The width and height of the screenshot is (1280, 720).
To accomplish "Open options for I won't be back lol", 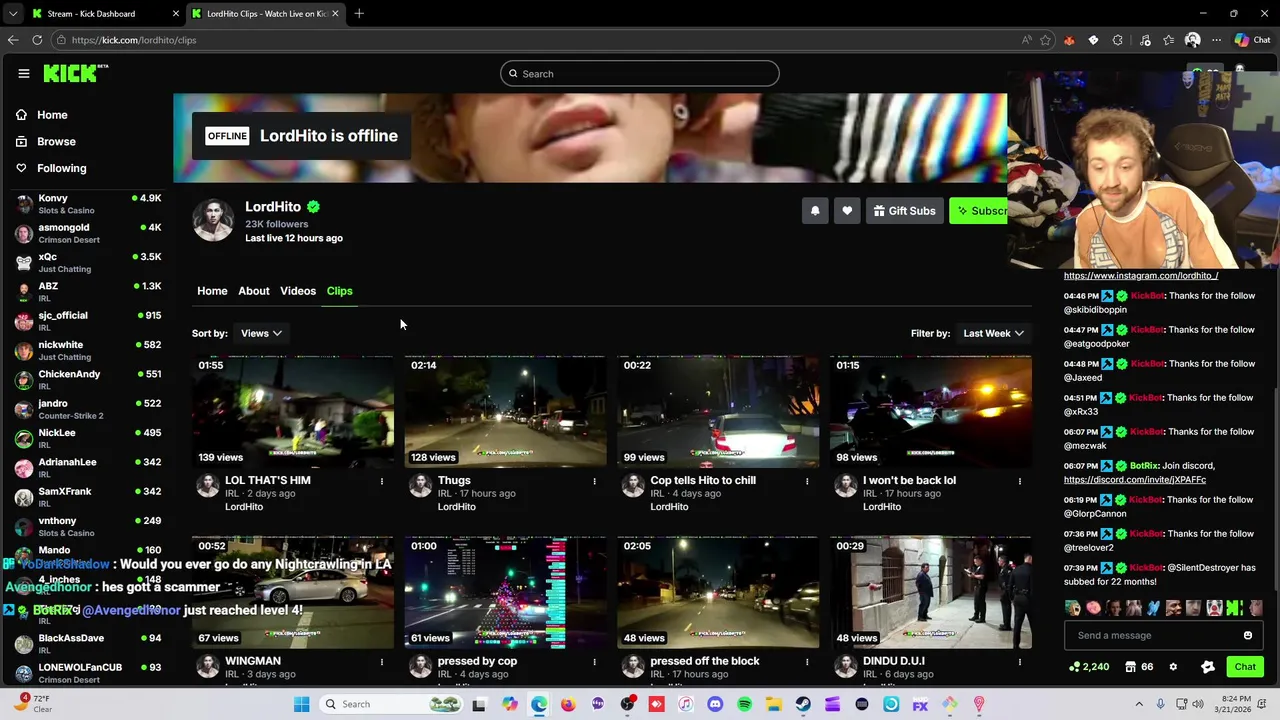I will point(1020,481).
